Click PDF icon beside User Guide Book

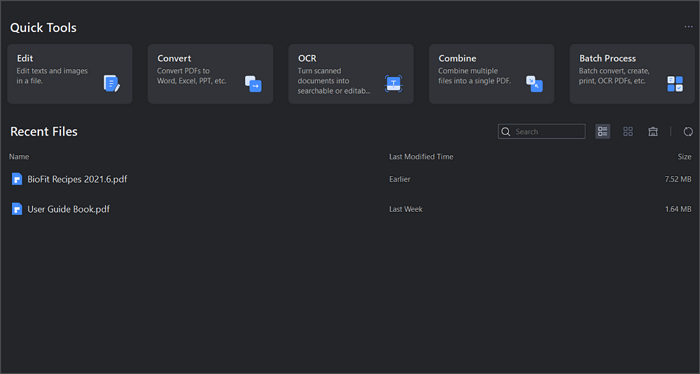coord(17,209)
